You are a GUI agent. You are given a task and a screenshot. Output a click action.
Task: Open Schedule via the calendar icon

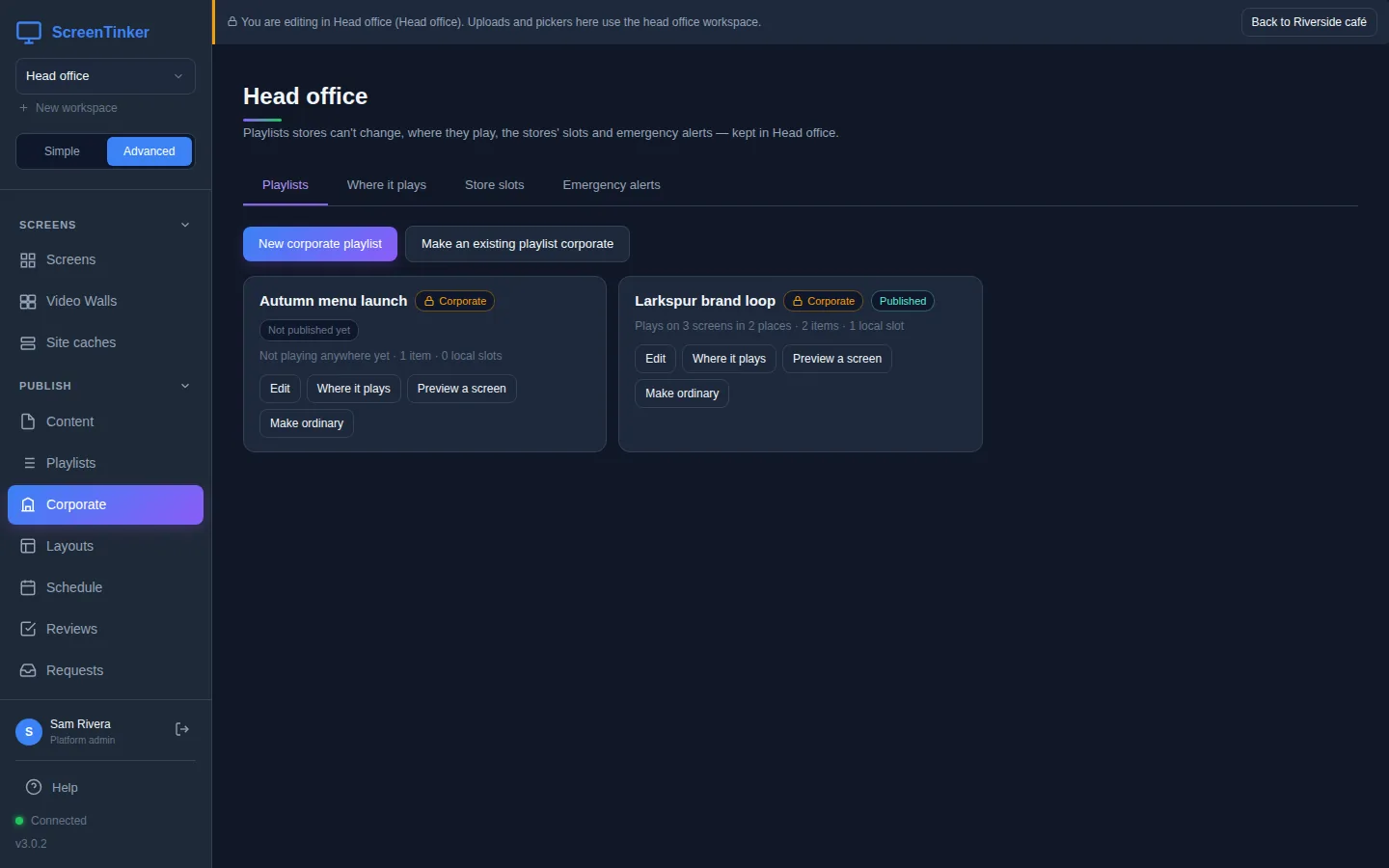coord(28,588)
